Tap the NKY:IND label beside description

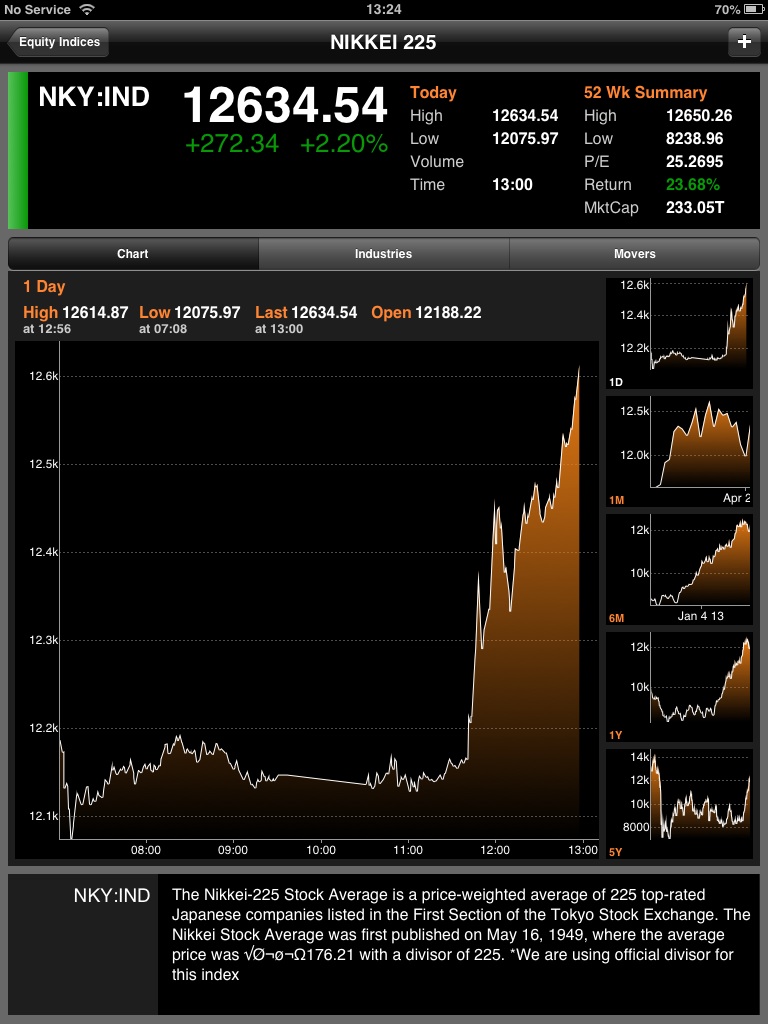tap(112, 895)
